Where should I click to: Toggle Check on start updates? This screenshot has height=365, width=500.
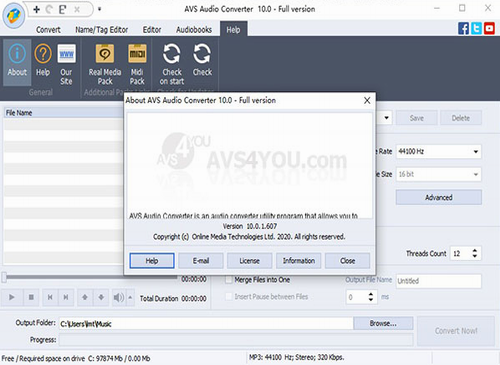[172, 64]
